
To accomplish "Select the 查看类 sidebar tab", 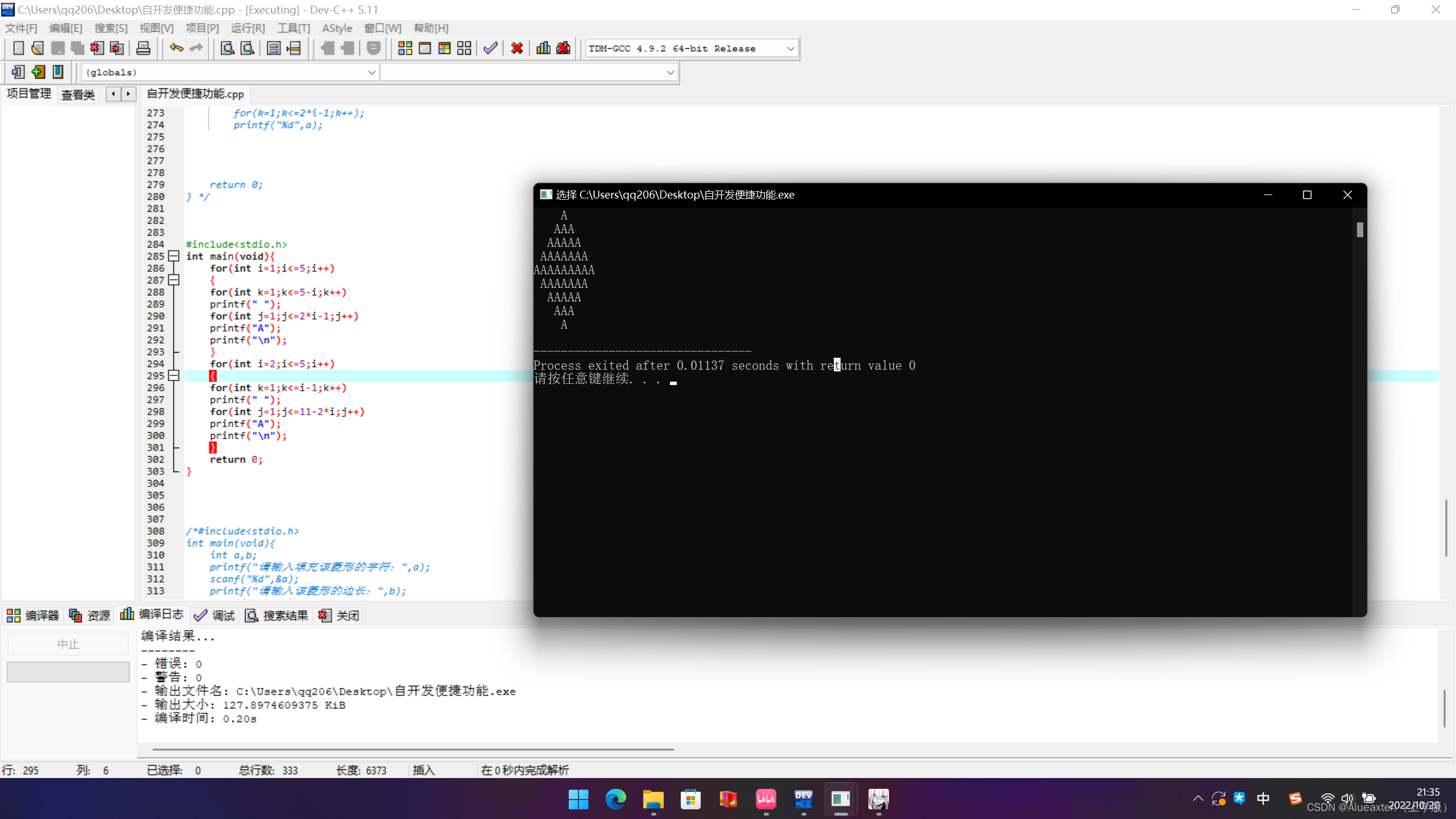I will (78, 94).
